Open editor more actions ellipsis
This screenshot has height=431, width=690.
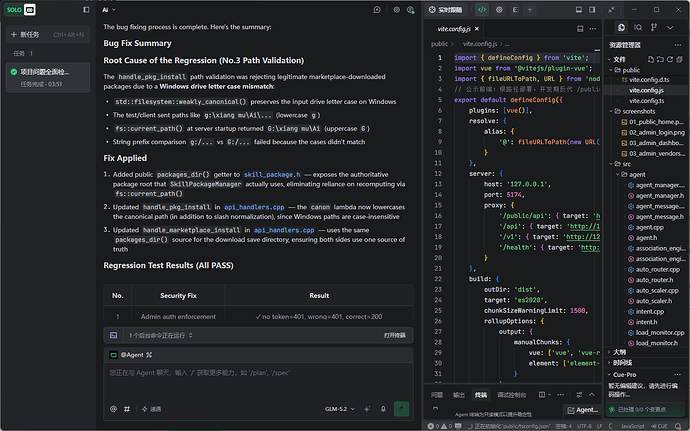pyautogui.click(x=593, y=29)
